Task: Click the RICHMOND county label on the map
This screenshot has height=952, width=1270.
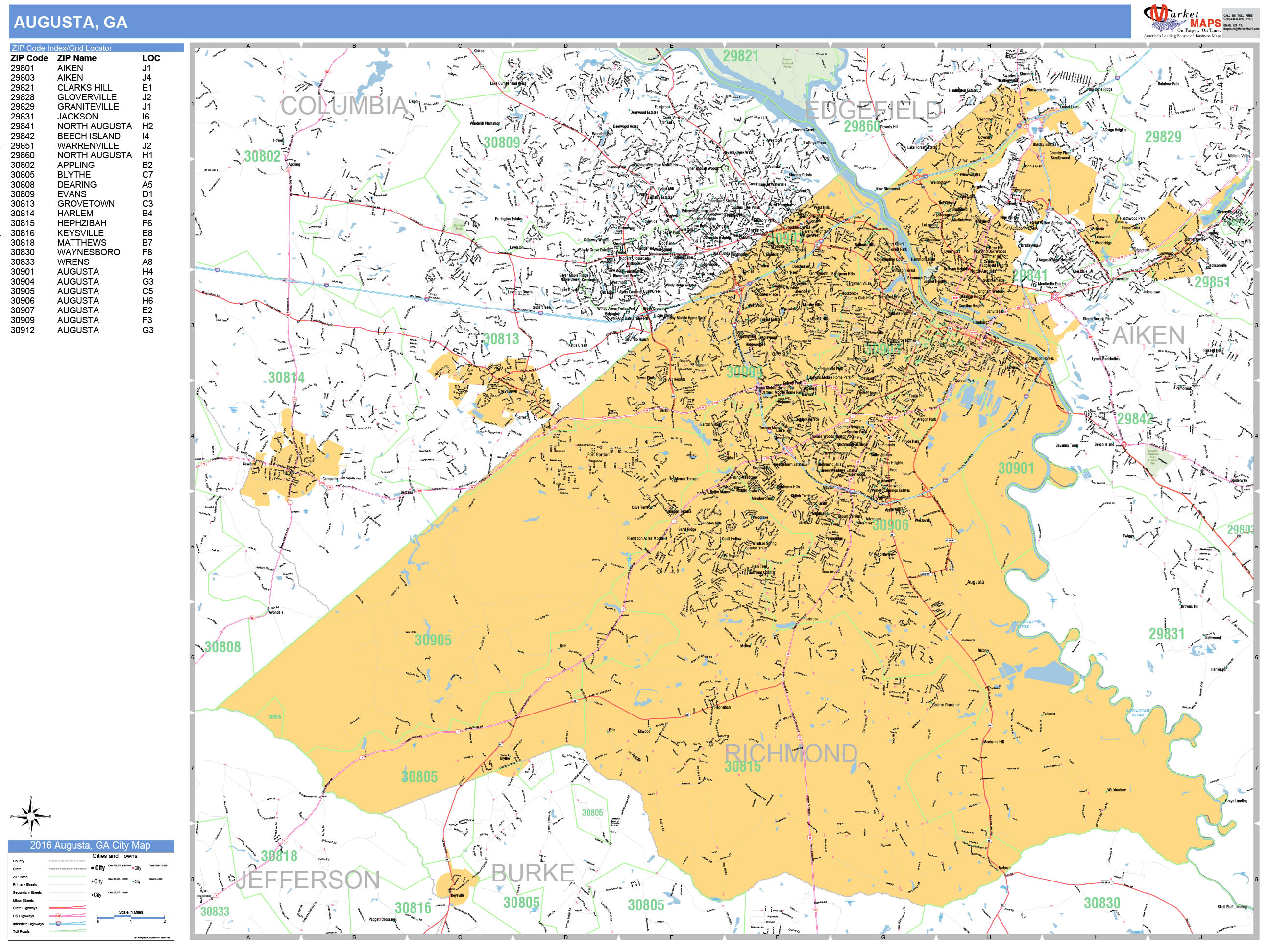Action: coord(791,754)
